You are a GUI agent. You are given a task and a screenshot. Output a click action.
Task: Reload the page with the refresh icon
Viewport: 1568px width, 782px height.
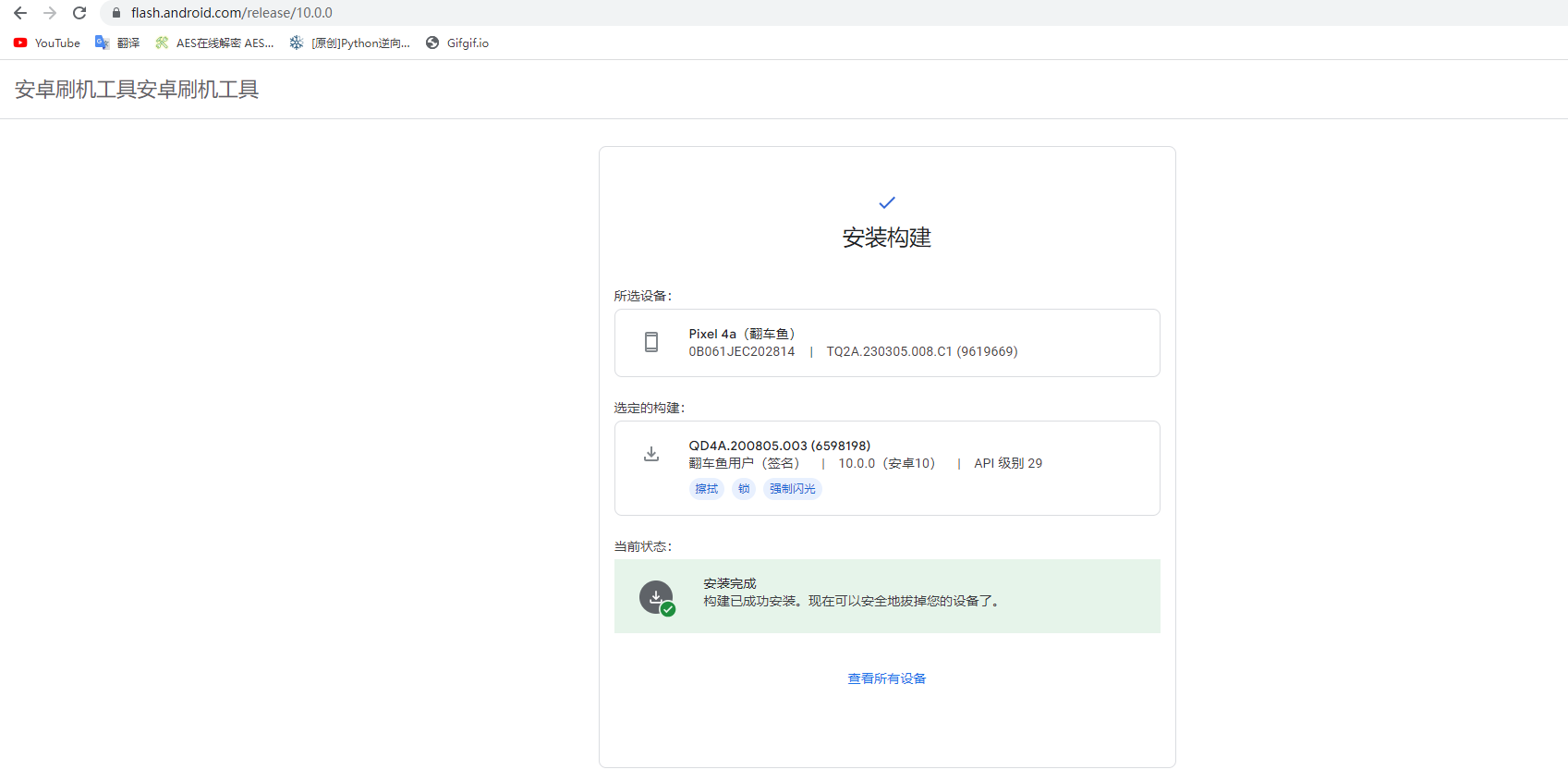click(x=79, y=13)
